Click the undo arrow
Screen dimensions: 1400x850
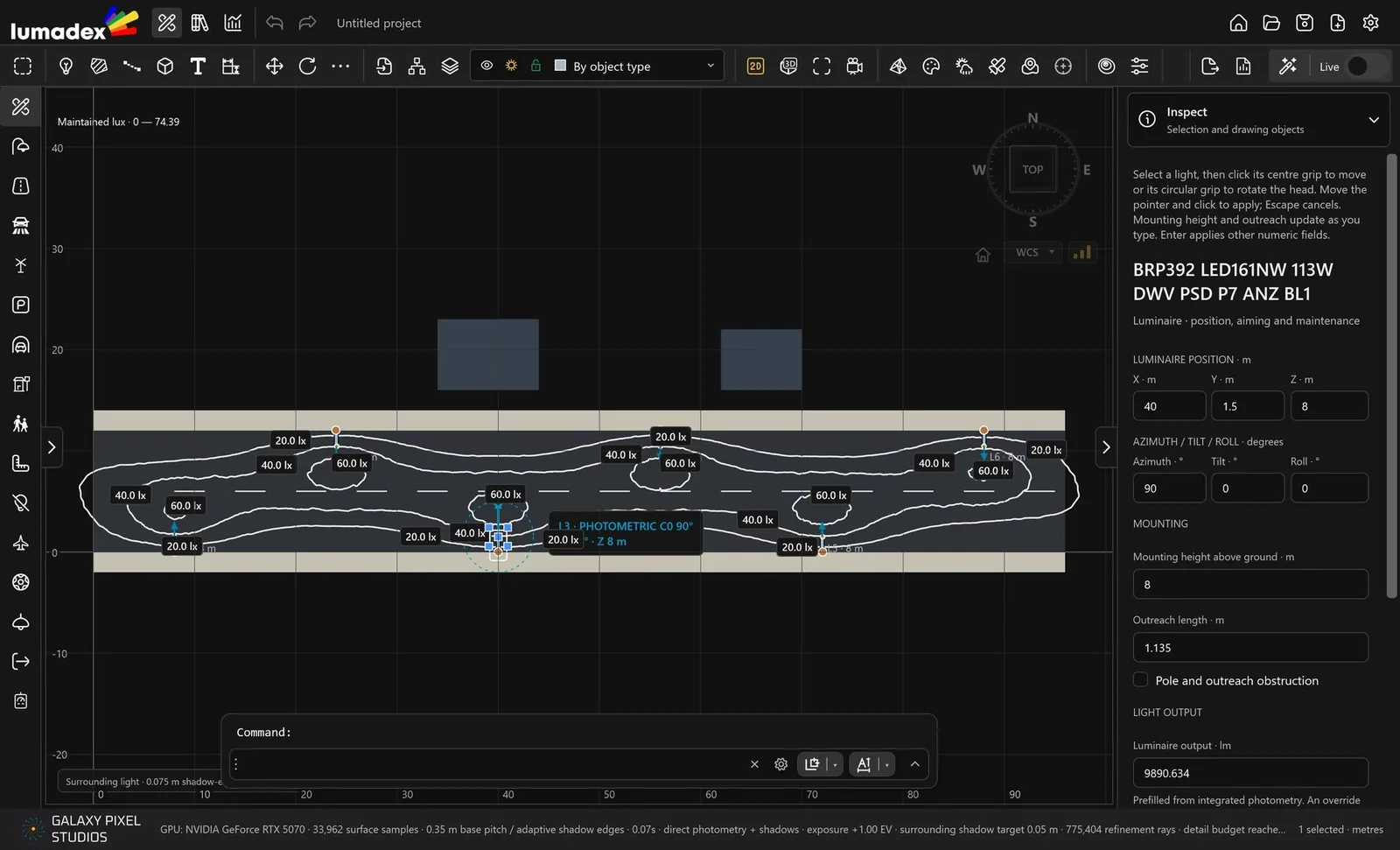275,23
